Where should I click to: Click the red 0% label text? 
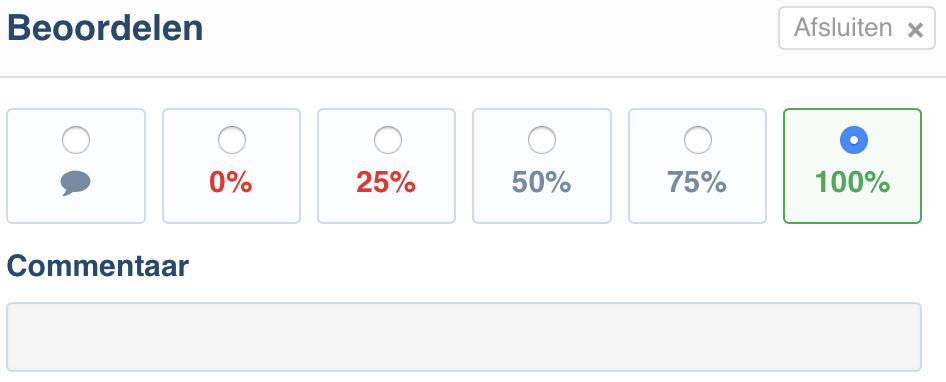coord(230,182)
